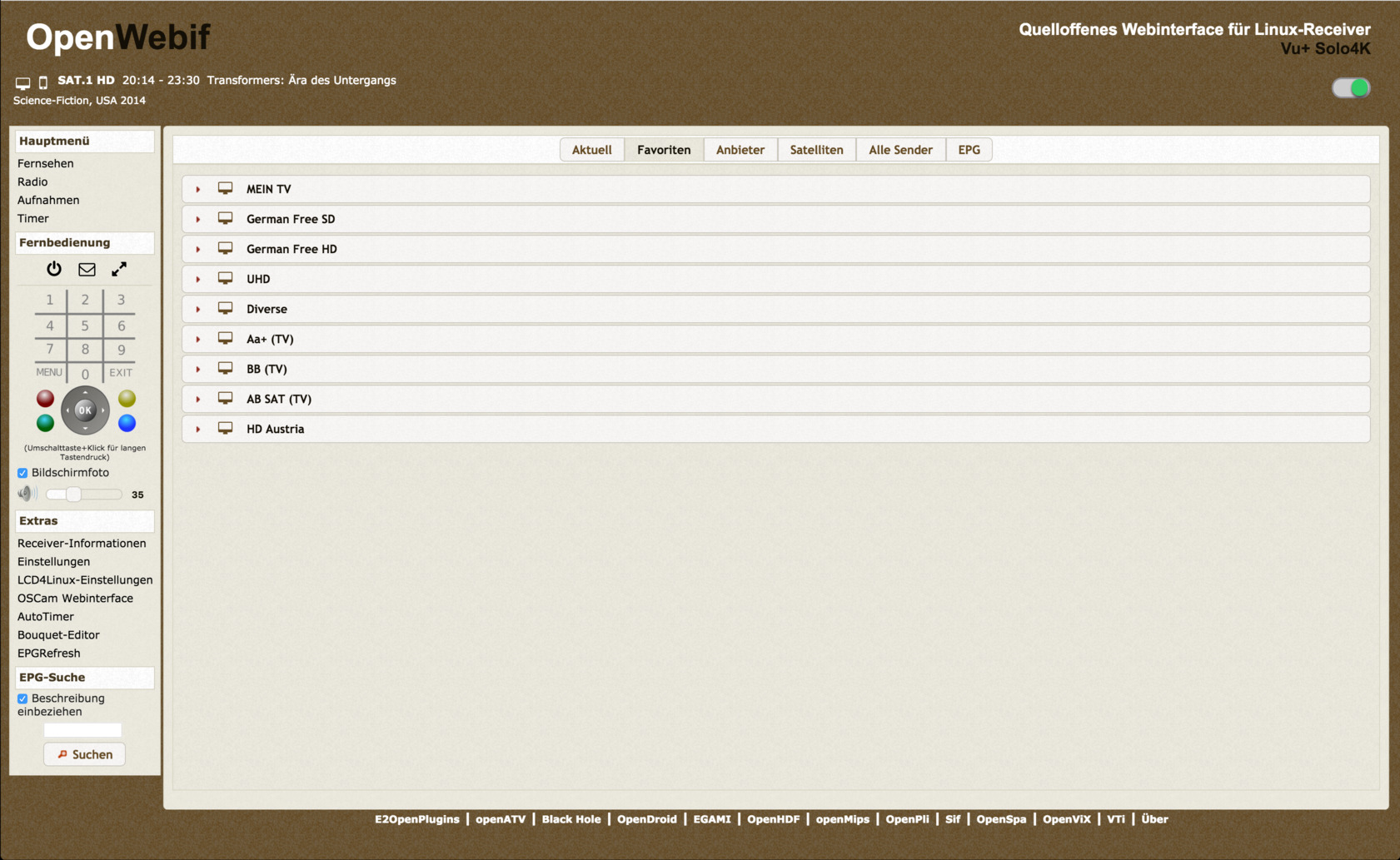Click the Suchen search button
The width and height of the screenshot is (1400, 860).
pos(84,754)
